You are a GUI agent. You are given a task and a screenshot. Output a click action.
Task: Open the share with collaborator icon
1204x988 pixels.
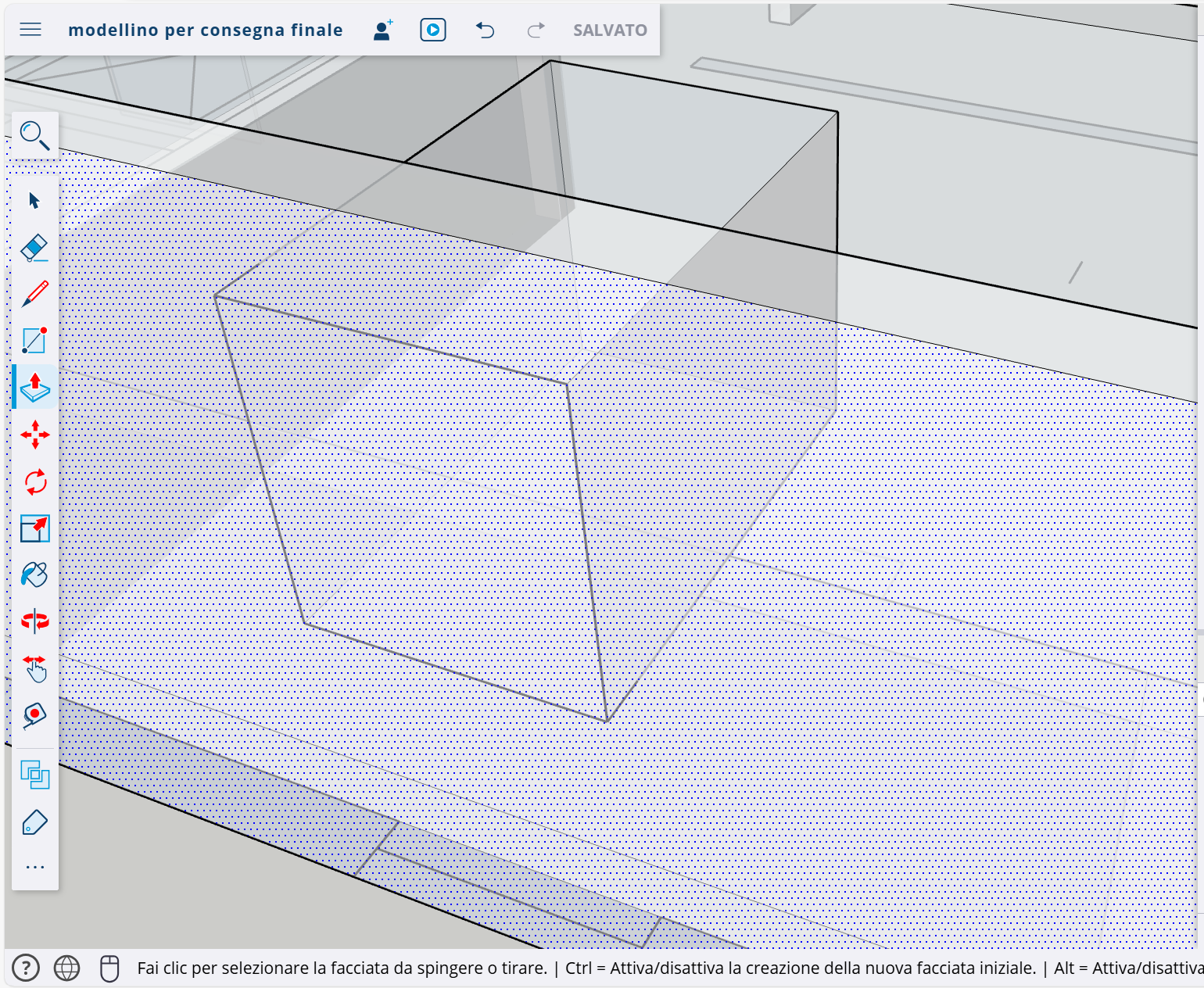tap(382, 30)
